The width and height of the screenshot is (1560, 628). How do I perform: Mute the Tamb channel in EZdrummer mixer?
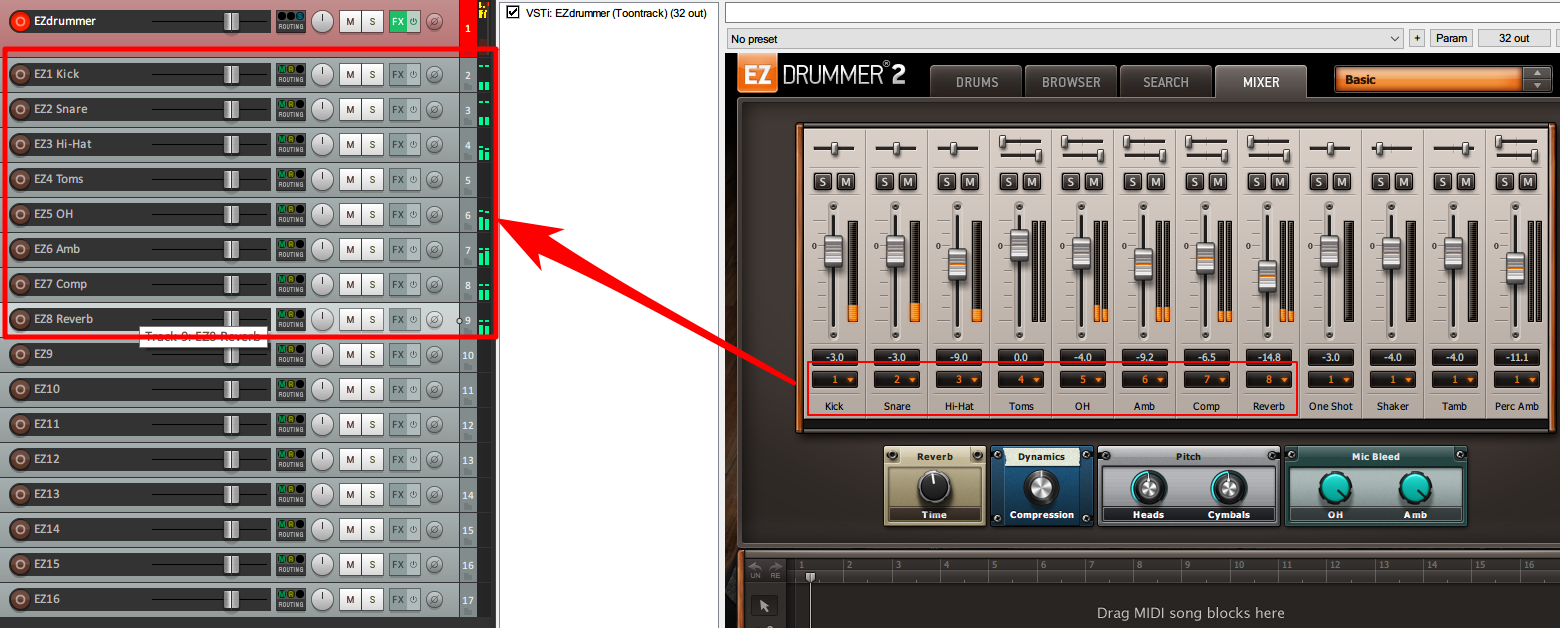[1466, 182]
